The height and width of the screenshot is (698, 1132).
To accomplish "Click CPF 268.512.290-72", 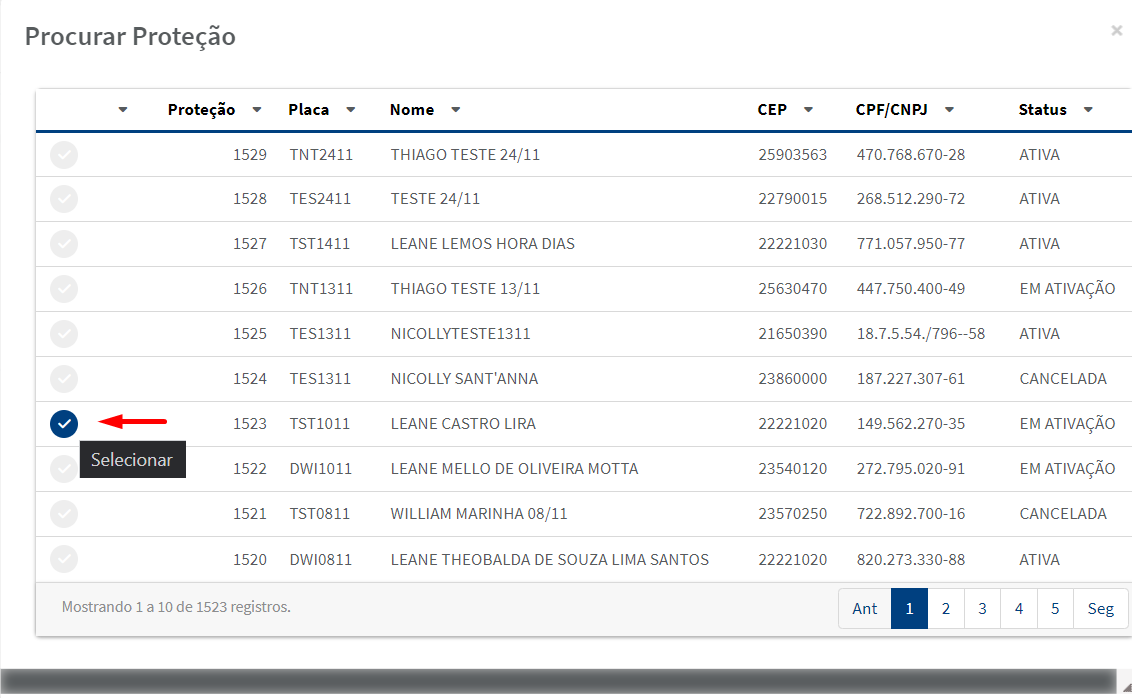I will point(910,199).
